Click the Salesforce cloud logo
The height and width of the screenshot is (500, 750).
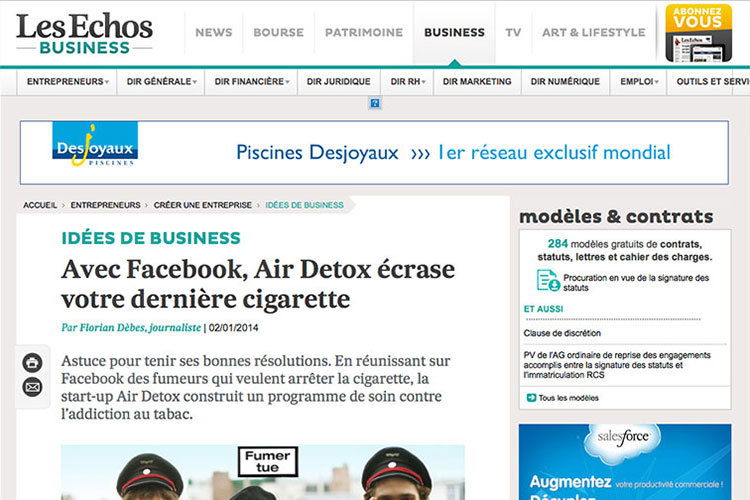[x=623, y=438]
